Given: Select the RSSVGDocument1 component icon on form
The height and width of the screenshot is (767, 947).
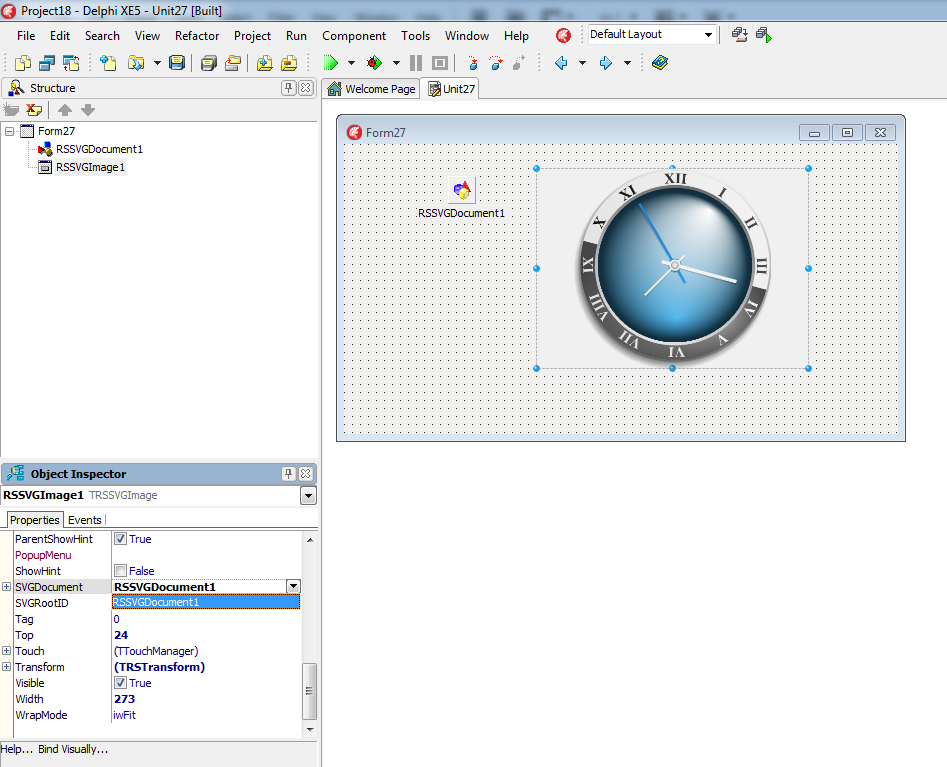Looking at the screenshot, I should (461, 189).
